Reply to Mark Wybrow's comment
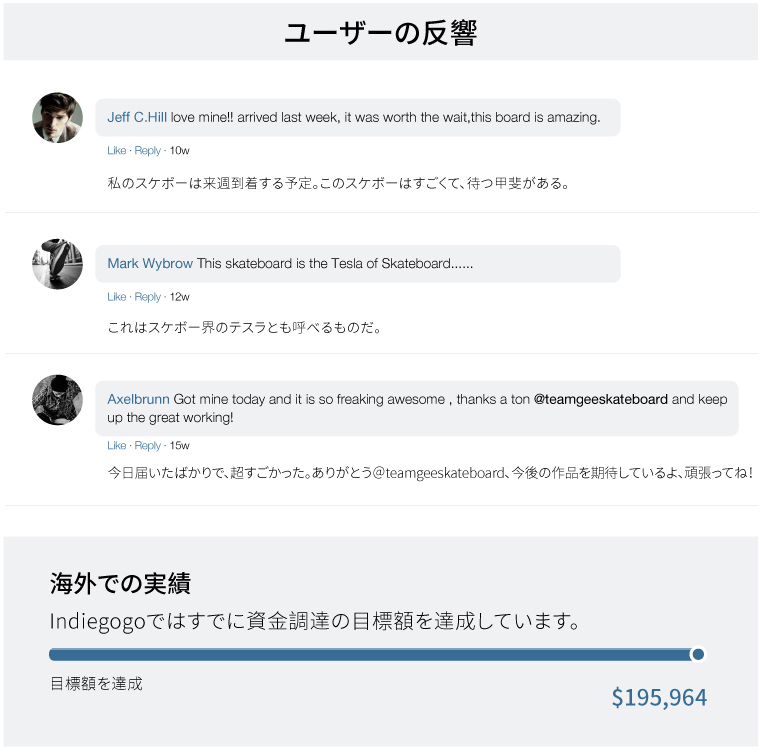 click(147, 297)
